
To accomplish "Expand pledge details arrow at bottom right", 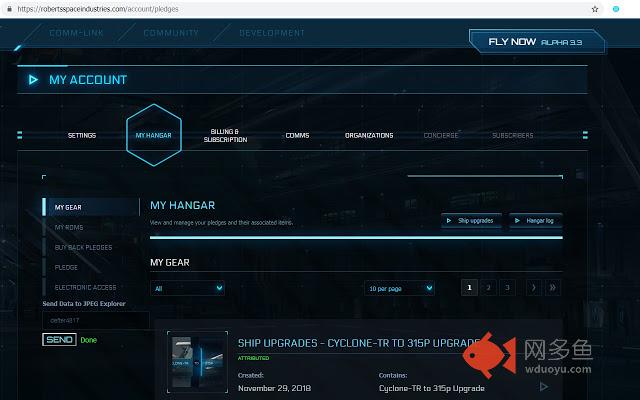I will [544, 386].
